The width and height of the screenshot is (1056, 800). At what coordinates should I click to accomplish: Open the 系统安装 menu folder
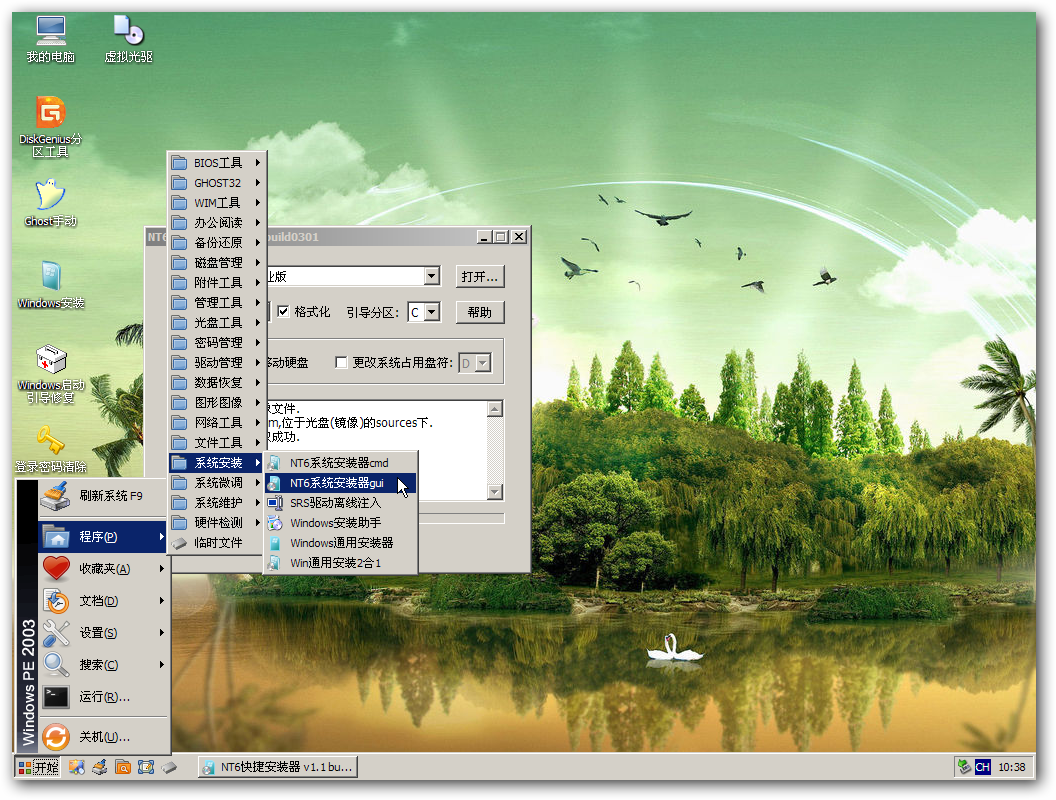click(216, 463)
